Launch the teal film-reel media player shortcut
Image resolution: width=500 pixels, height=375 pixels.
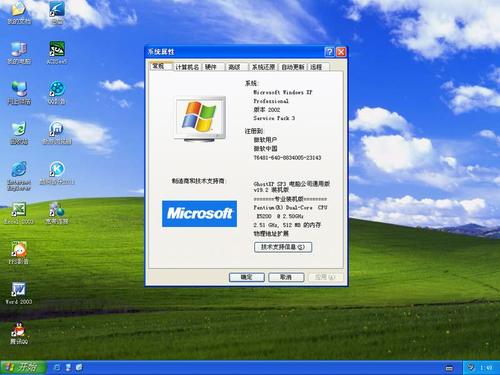click(x=57, y=93)
